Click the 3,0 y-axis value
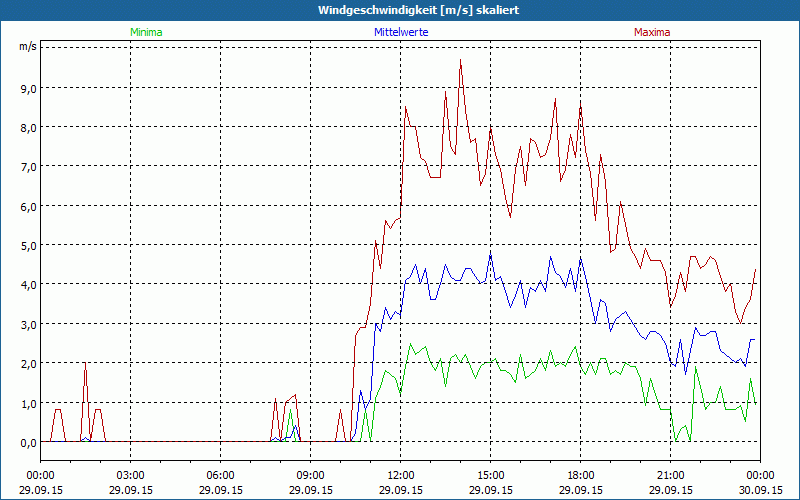 point(29,324)
